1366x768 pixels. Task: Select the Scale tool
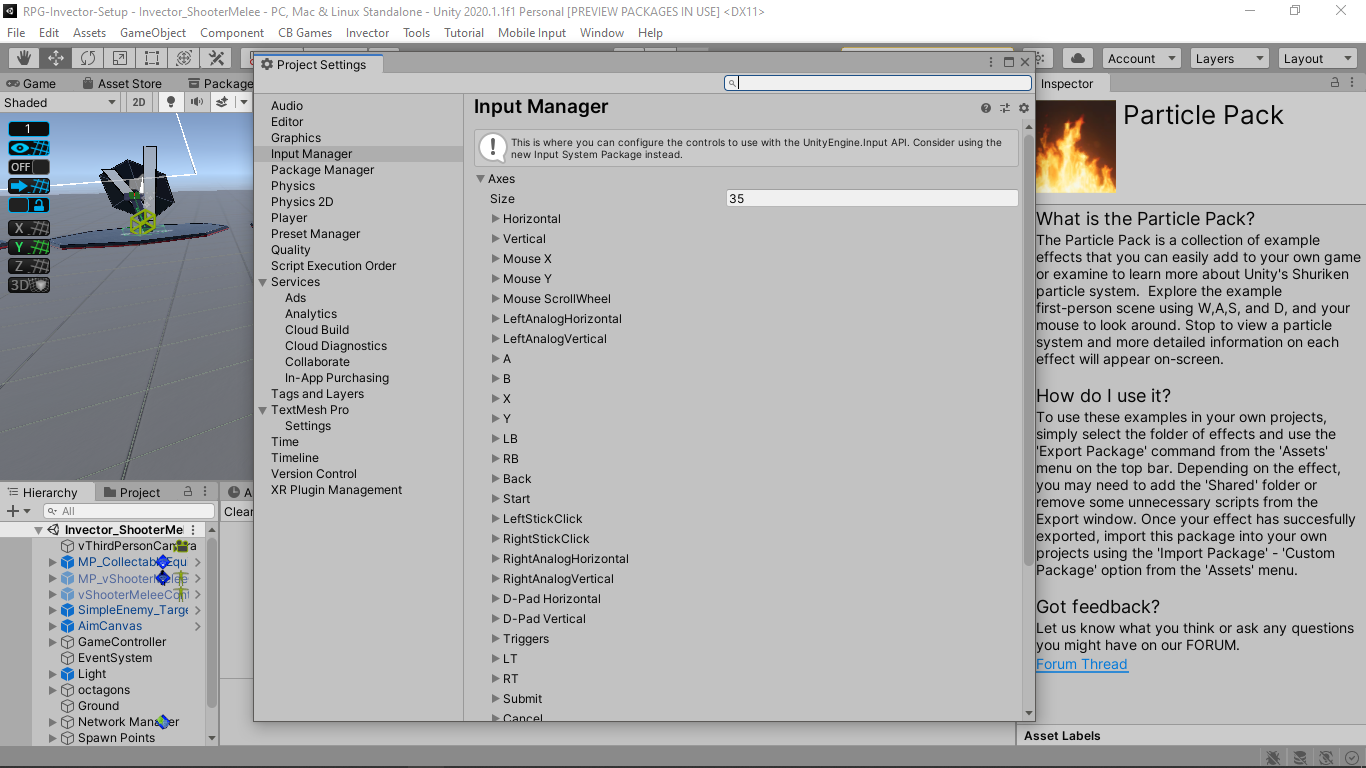120,58
